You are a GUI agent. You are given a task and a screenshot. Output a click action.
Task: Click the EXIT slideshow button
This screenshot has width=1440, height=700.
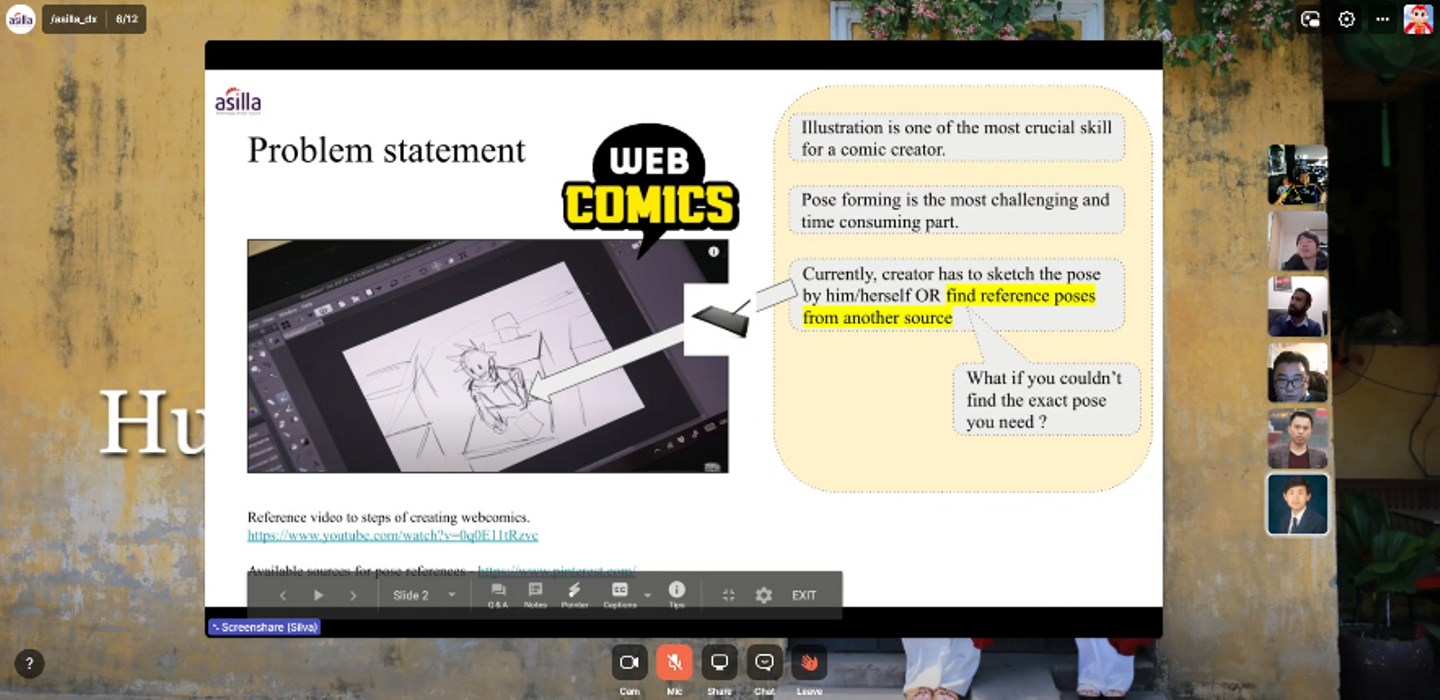804,595
